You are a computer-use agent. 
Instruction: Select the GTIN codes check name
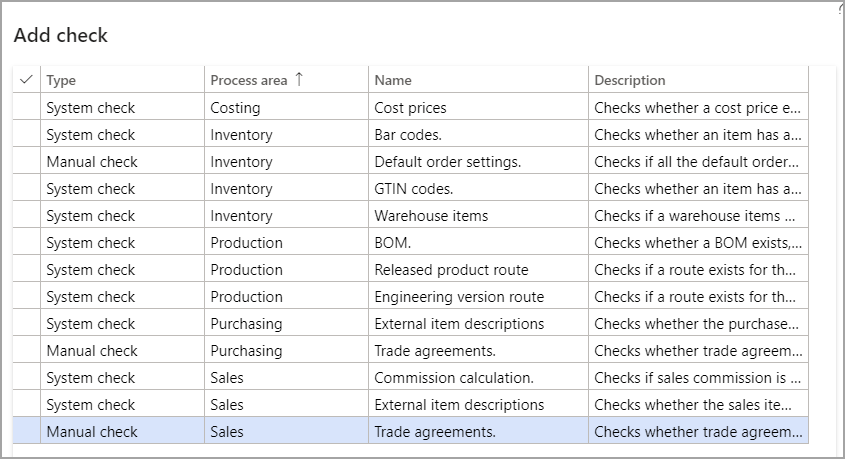tap(414, 188)
